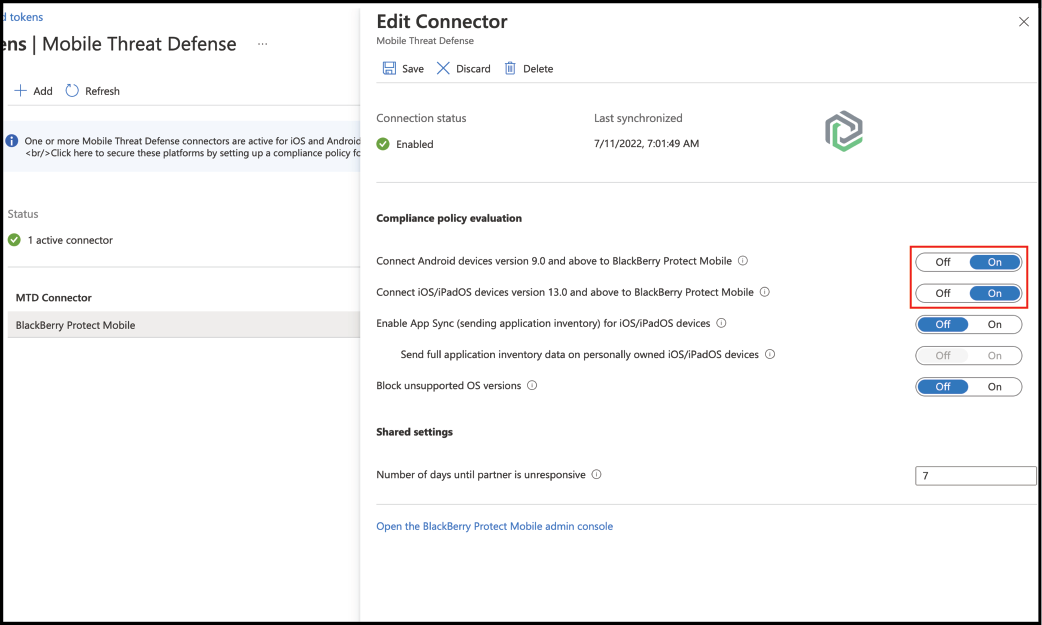Click the Add button label

tap(43, 91)
